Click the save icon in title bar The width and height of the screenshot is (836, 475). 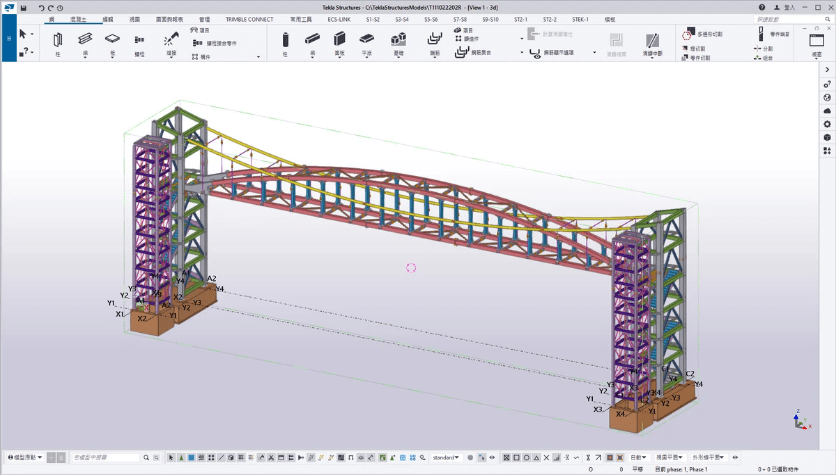tap(24, 7)
